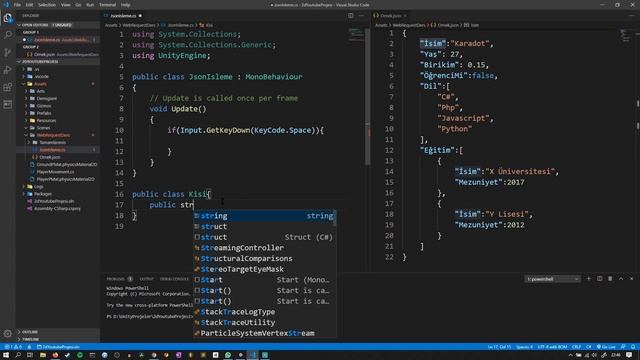Open the Terminal menu
This screenshot has height=360, width=640.
[x=108, y=5]
